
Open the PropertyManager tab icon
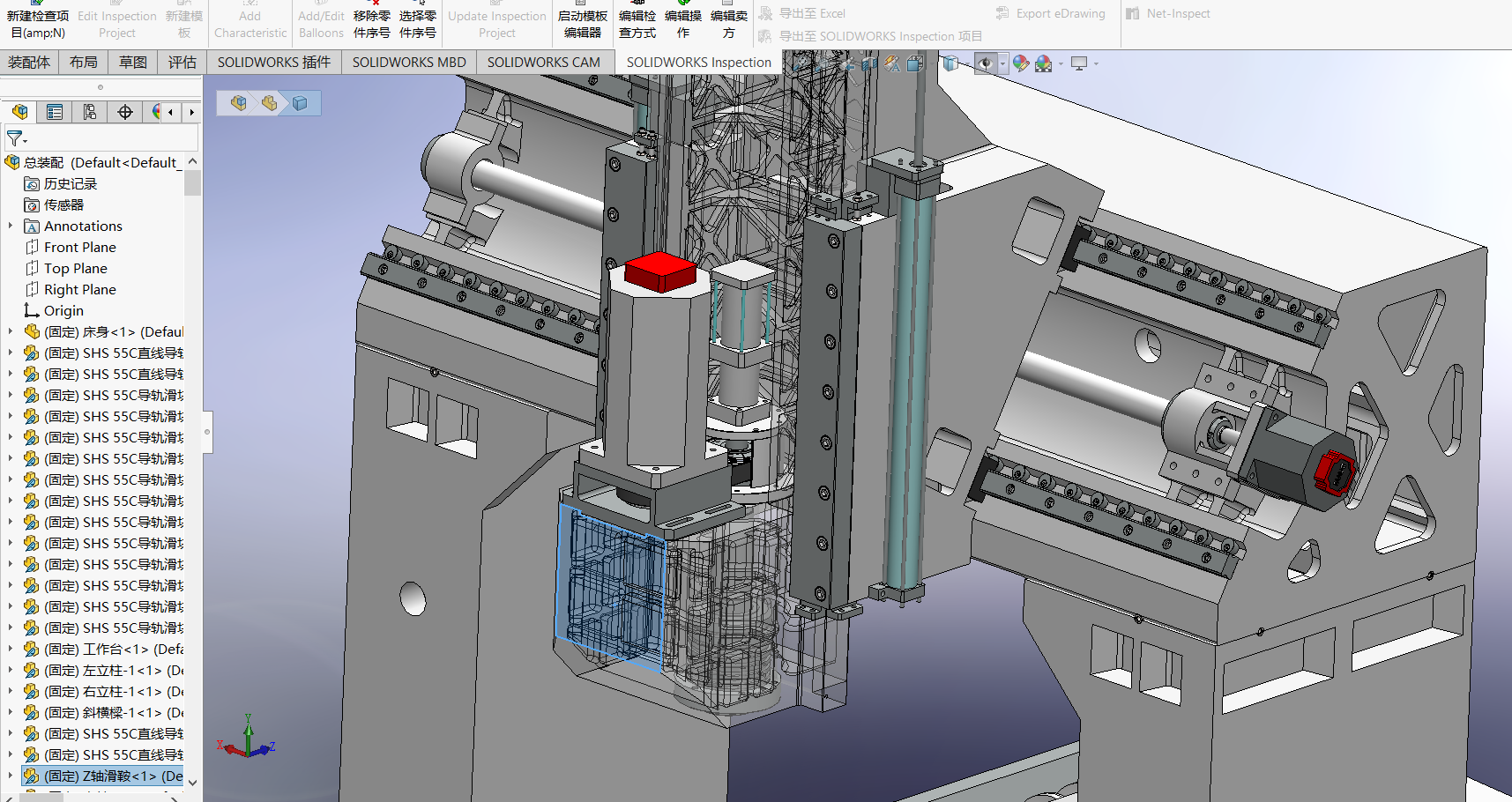point(55,112)
